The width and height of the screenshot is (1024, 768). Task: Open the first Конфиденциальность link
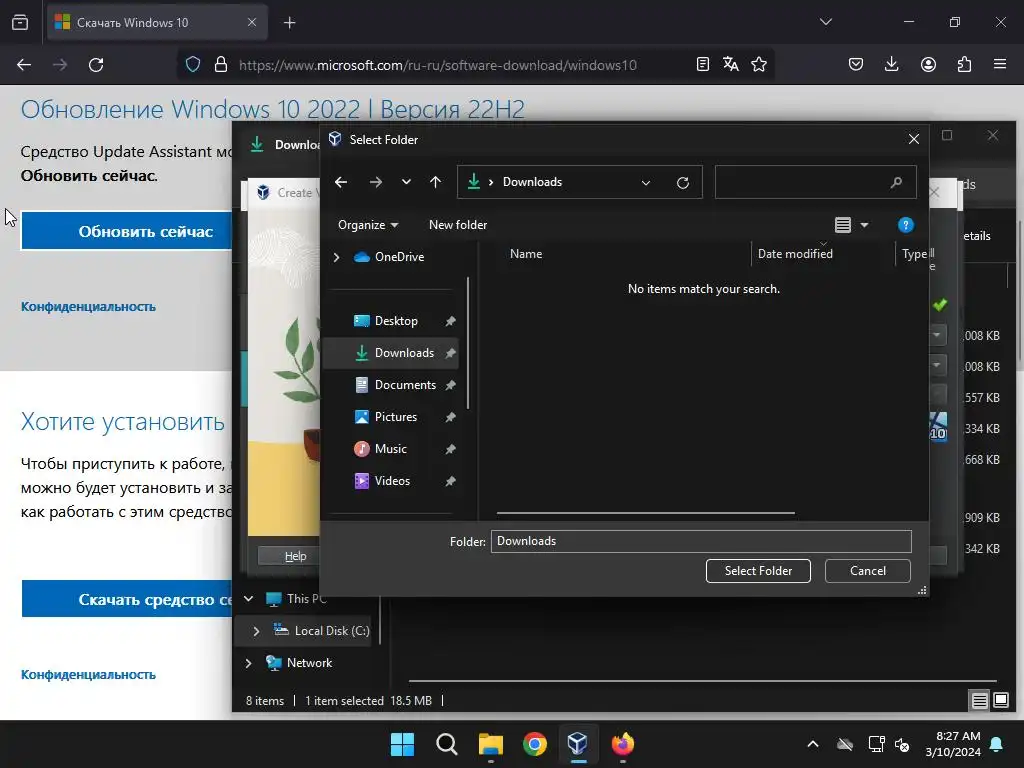pos(88,306)
